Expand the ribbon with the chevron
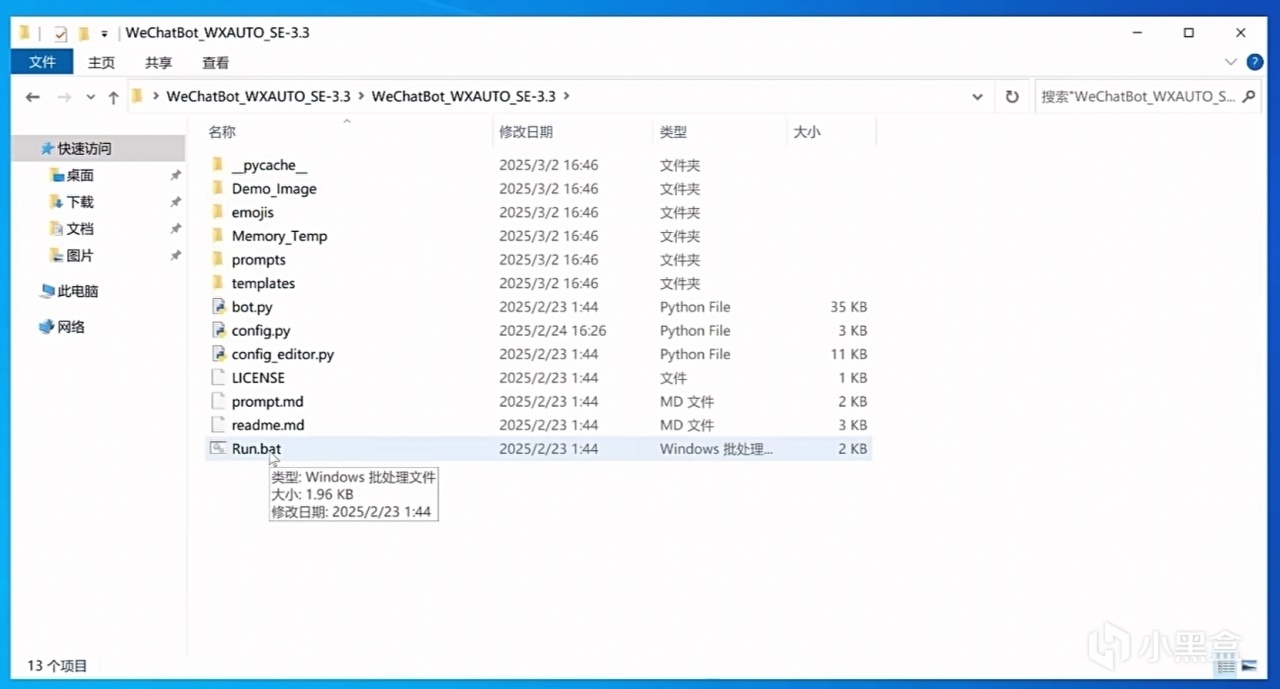The width and height of the screenshot is (1280, 689). tap(1231, 62)
